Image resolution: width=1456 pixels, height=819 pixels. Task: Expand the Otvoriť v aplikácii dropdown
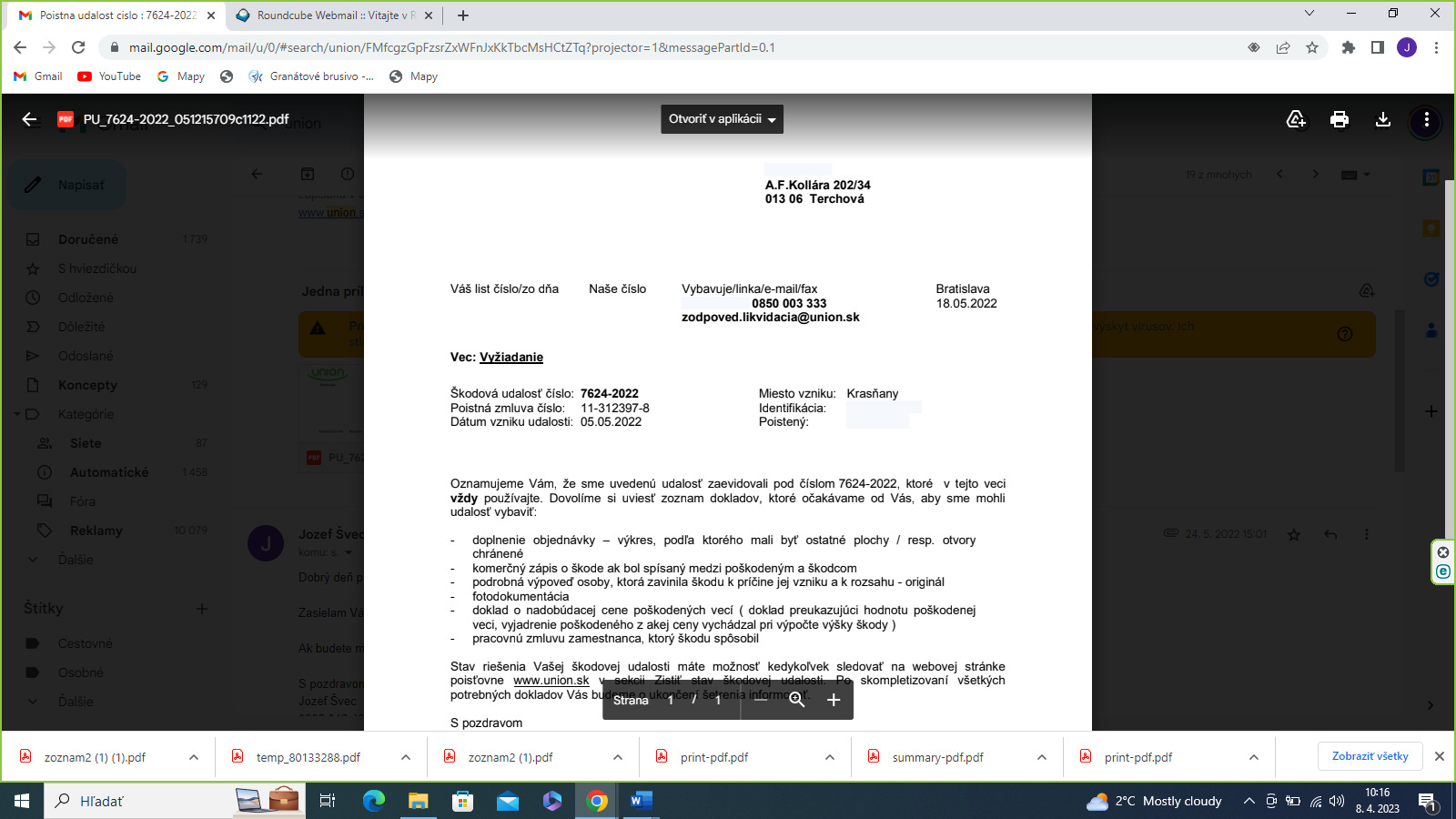pos(722,119)
